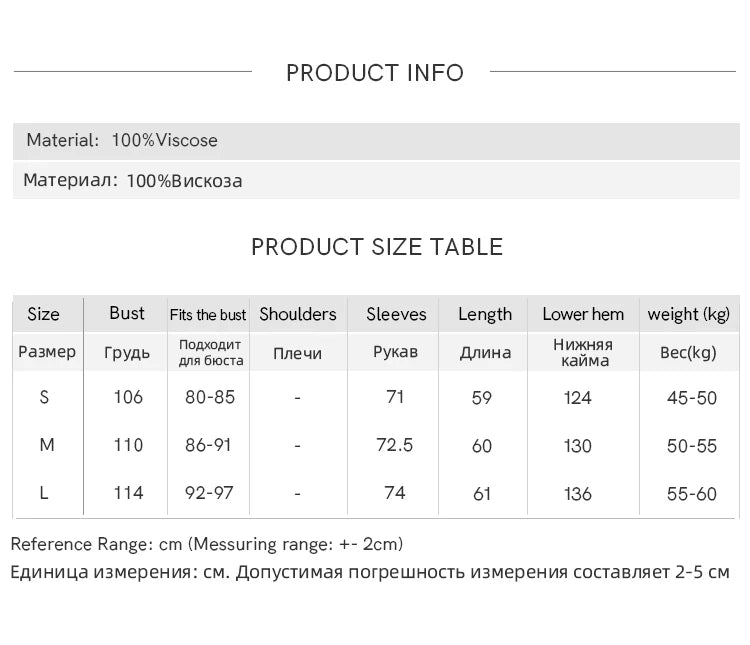Viewport: 750px width, 645px height.
Task: Select the size L row label
Action: [x=45, y=493]
